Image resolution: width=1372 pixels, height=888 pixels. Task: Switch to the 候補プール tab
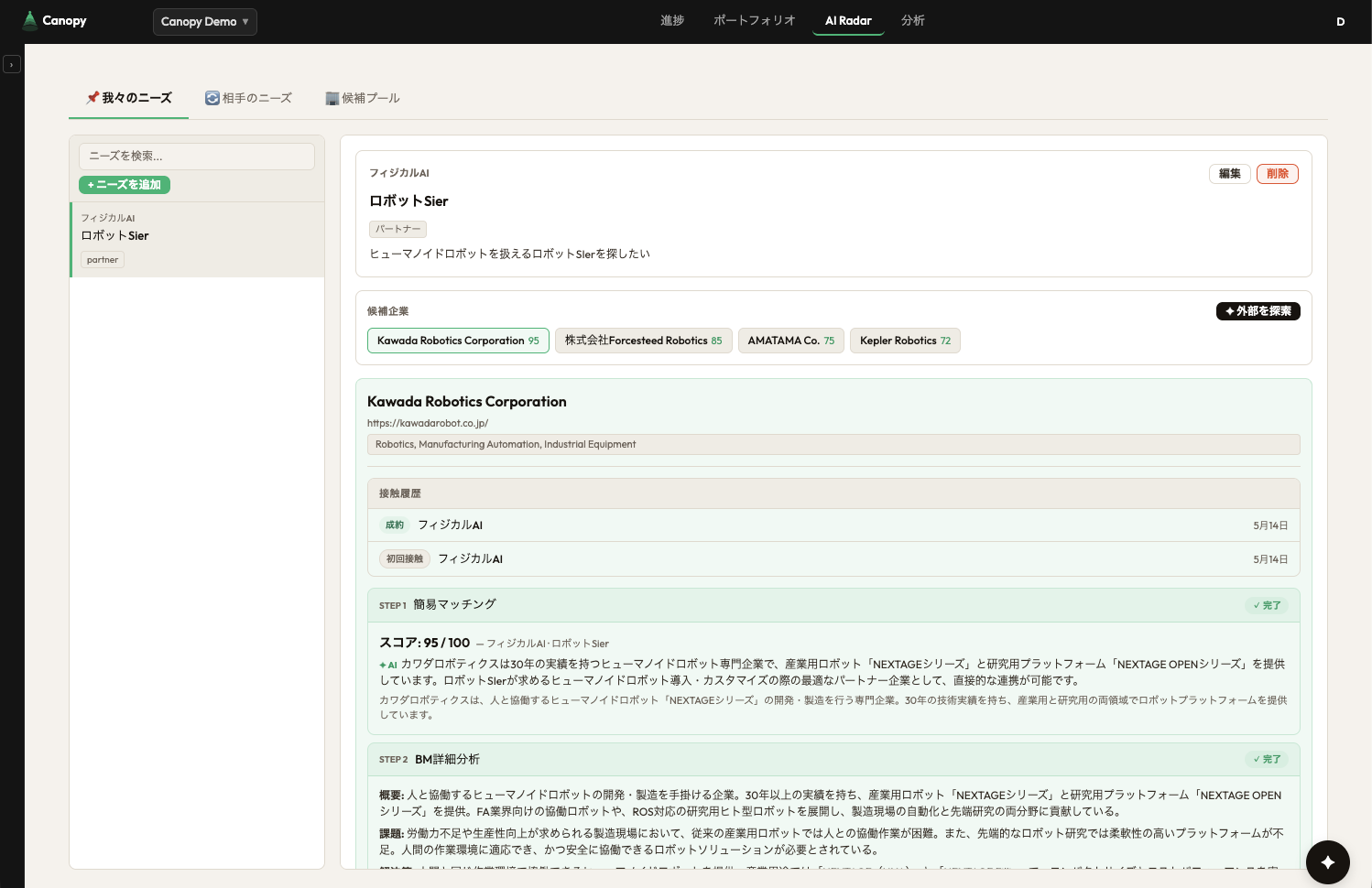pyautogui.click(x=363, y=98)
